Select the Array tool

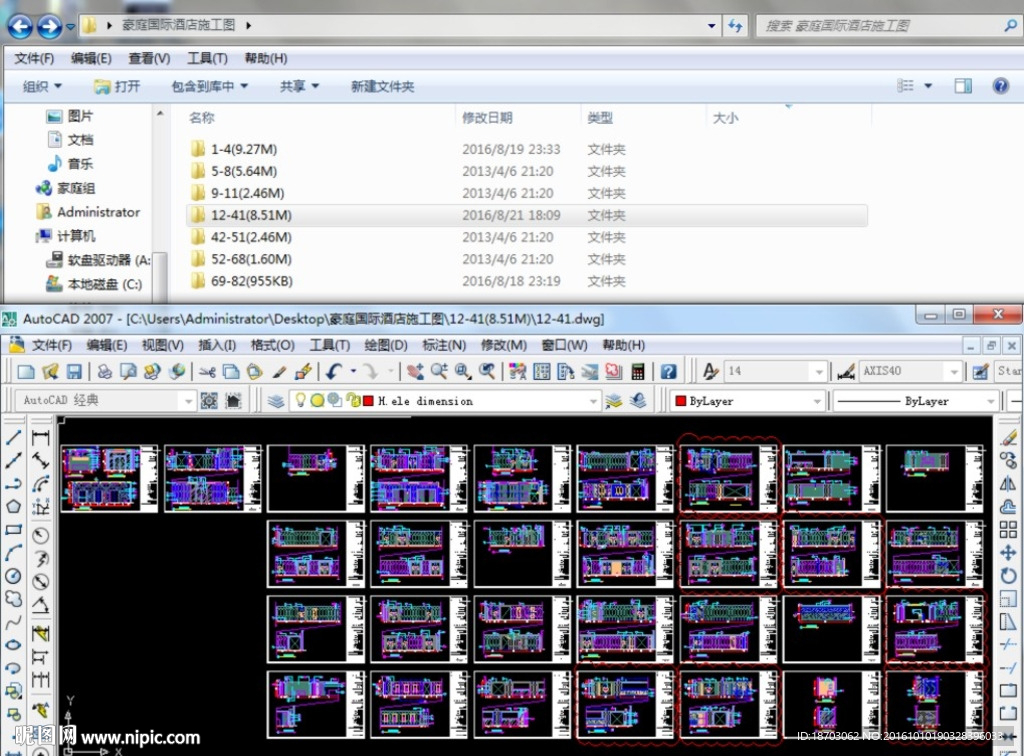tap(1008, 529)
